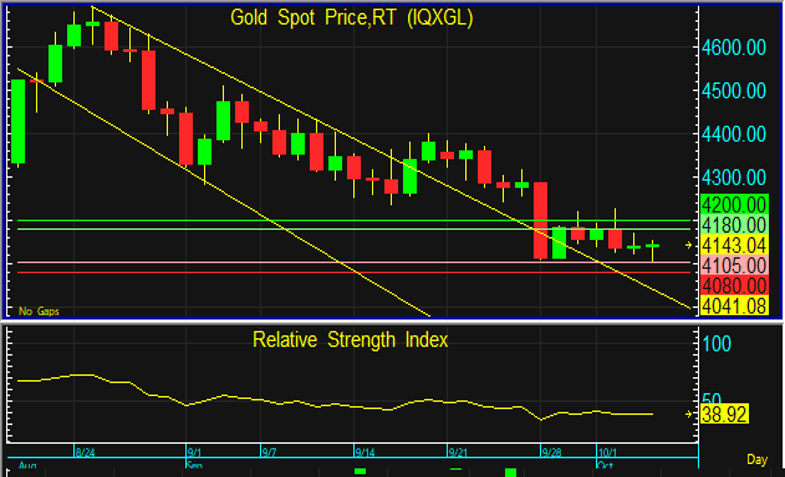The height and width of the screenshot is (477, 785).
Task: Click the 4600.00 price axis label
Action: click(733, 48)
